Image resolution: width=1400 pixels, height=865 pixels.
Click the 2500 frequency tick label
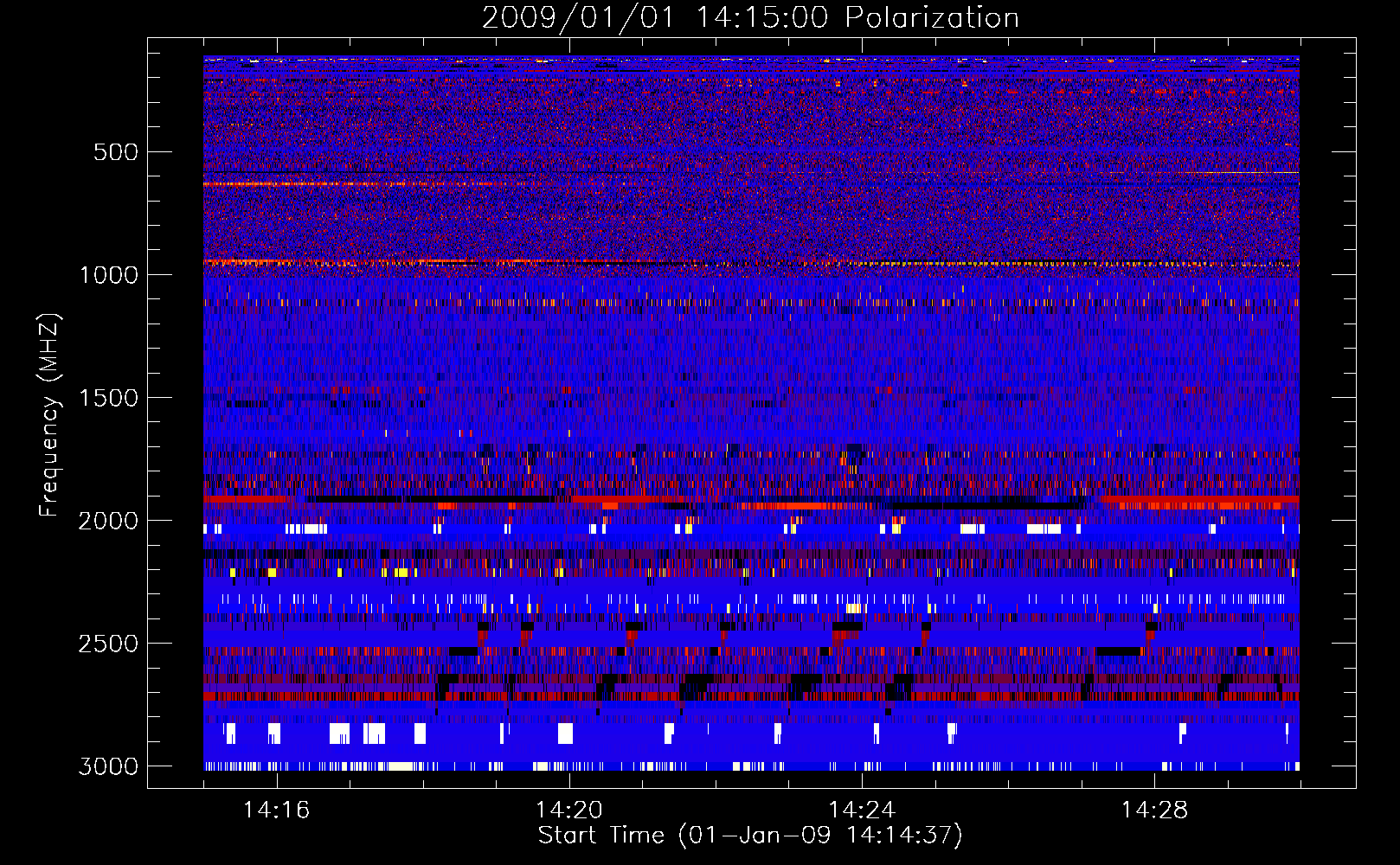pyautogui.click(x=108, y=644)
